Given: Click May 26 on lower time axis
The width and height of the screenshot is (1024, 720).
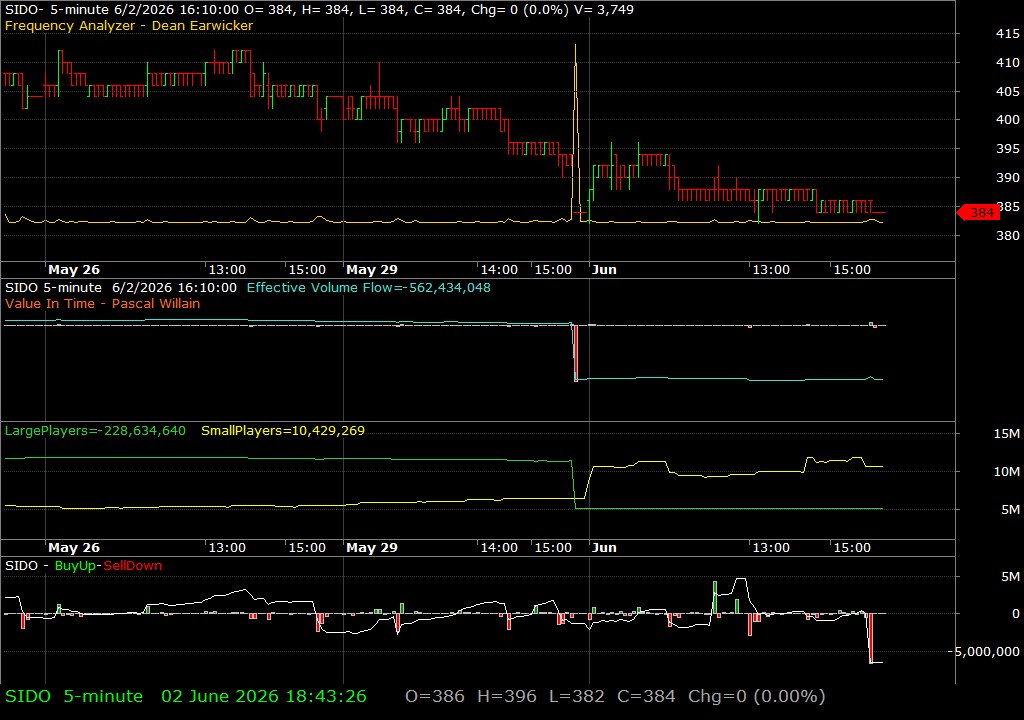Looking at the screenshot, I should (x=74, y=548).
